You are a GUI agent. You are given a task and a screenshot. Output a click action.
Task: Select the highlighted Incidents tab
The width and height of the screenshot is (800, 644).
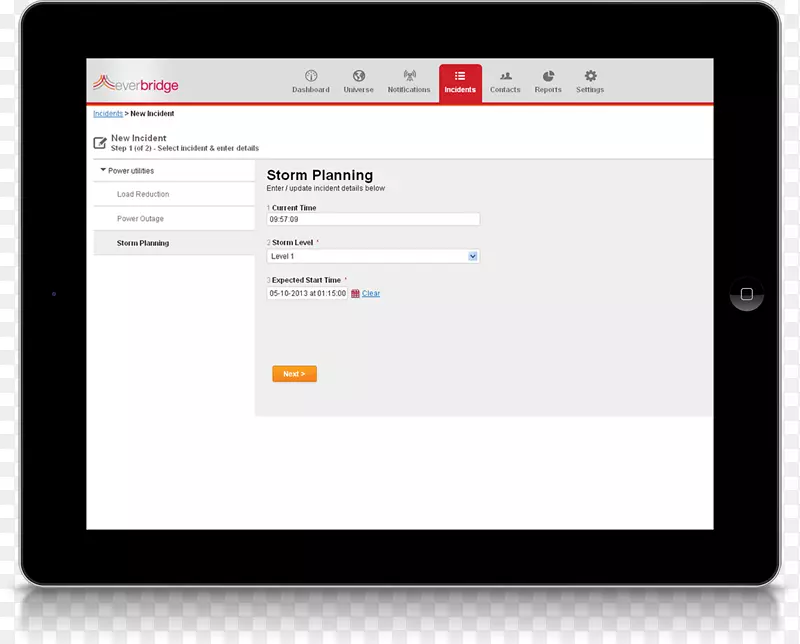pyautogui.click(x=460, y=82)
